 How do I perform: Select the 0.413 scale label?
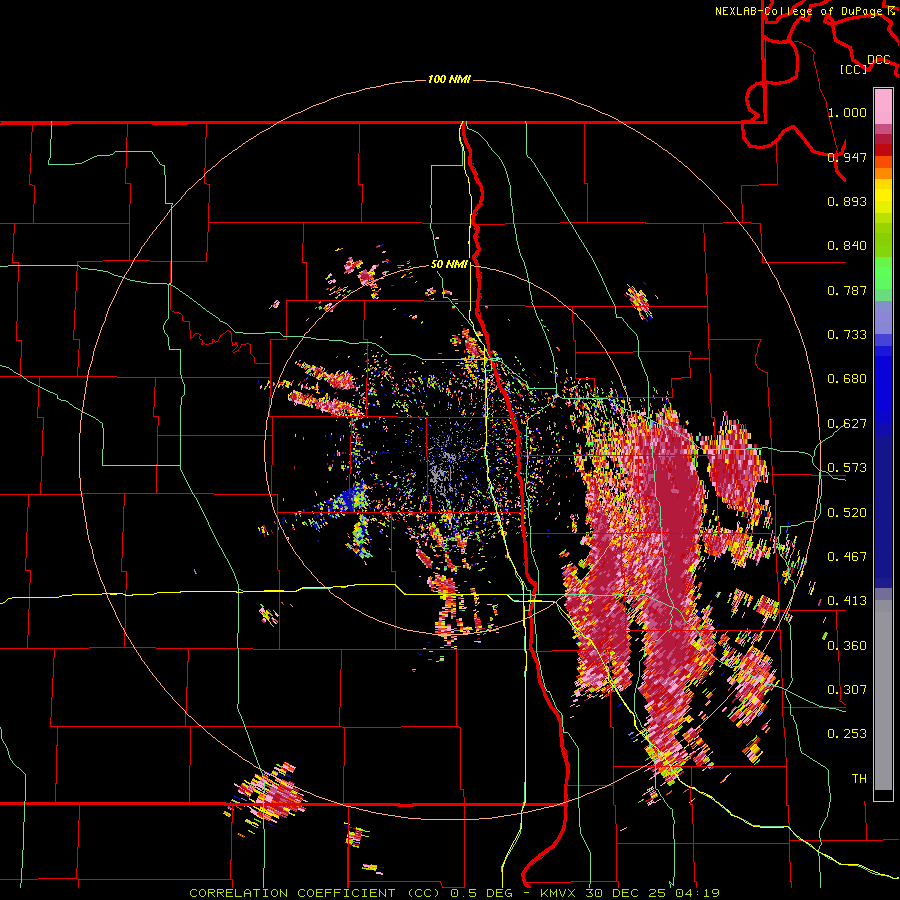coord(847,600)
